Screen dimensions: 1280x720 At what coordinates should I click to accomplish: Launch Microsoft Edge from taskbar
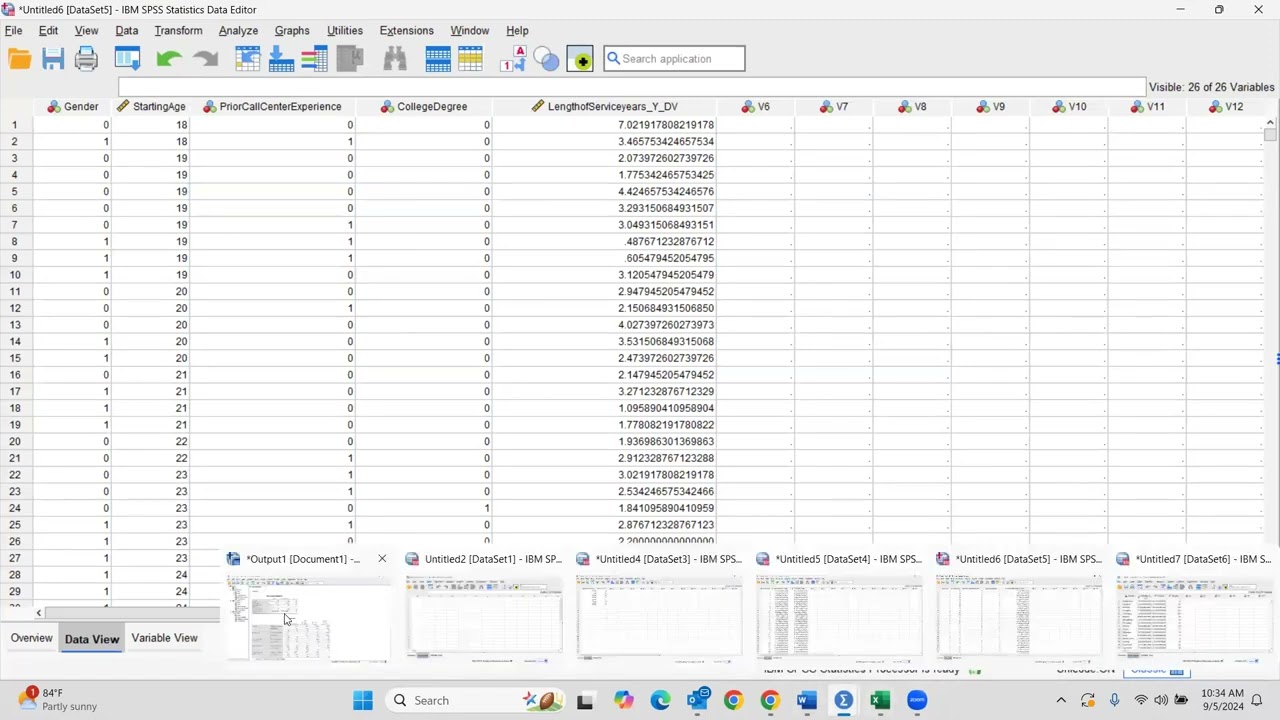tap(660, 700)
